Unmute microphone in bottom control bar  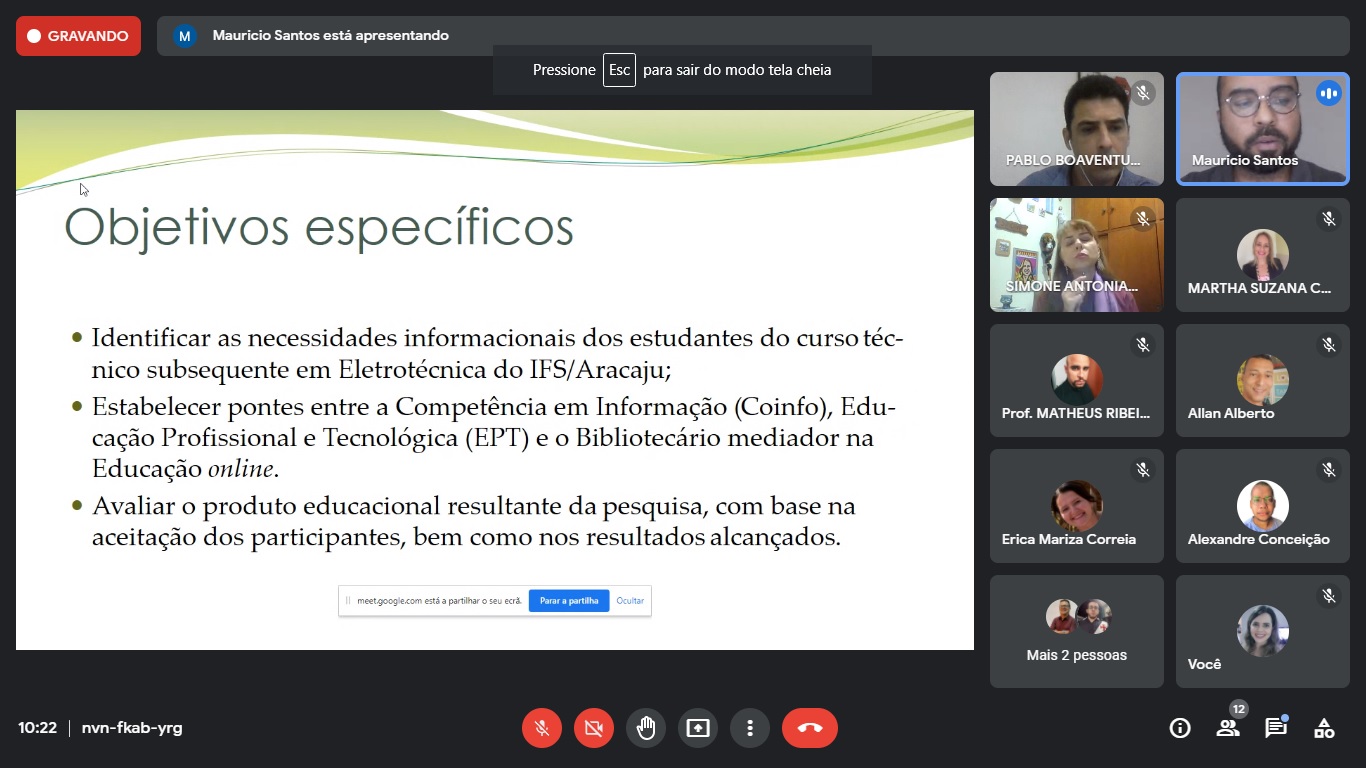[542, 728]
